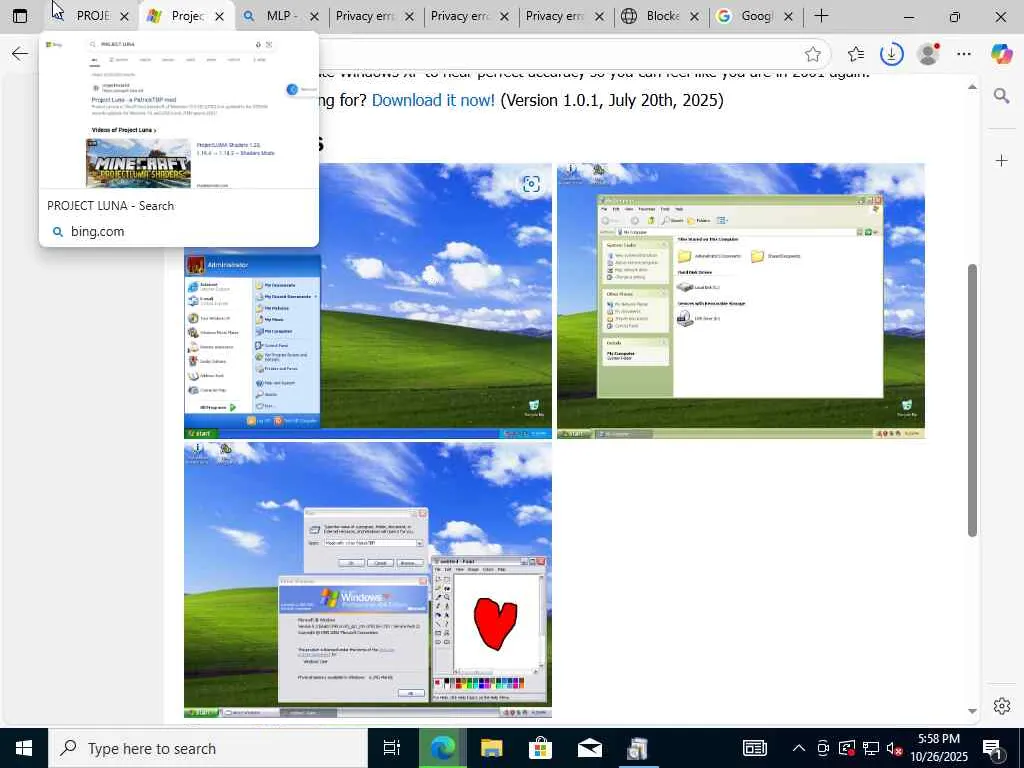Click the scroll up arrow of the page
This screenshot has width=1024, height=768.
pos(972,87)
